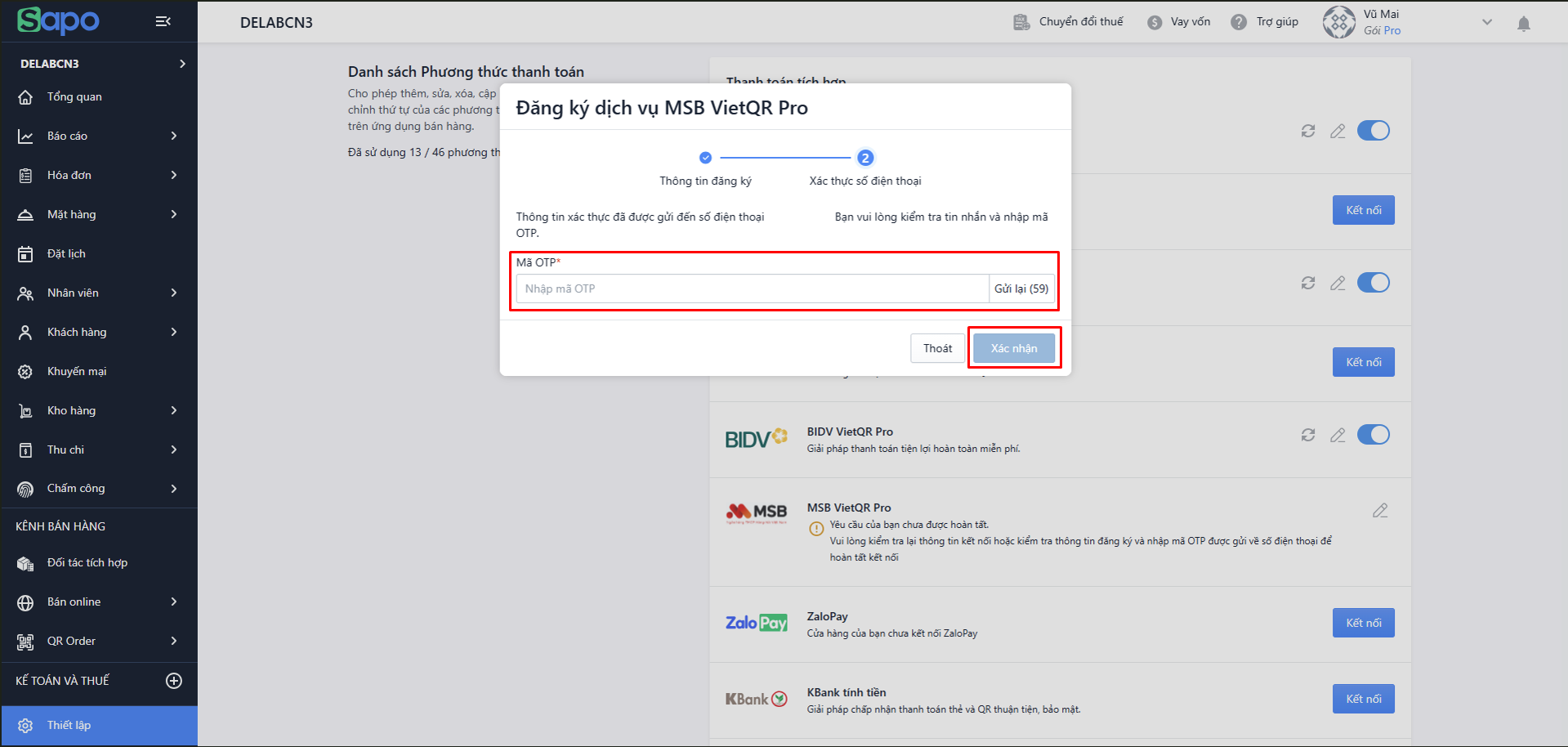Click the BIDV VietQR Pro title
Image resolution: width=1568 pixels, height=747 pixels.
tap(850, 432)
